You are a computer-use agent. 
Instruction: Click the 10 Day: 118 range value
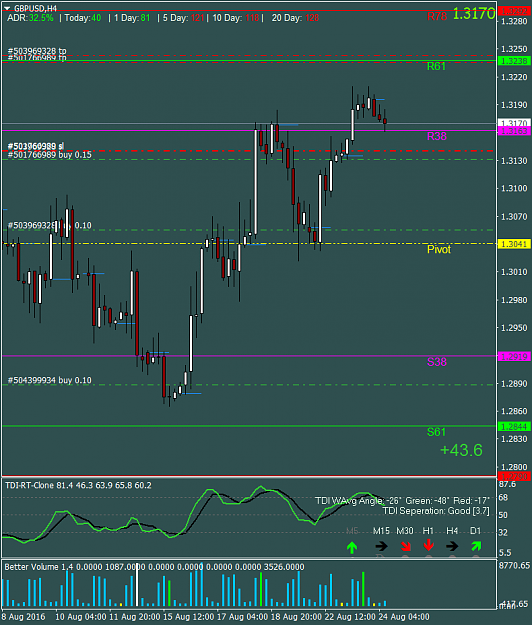(236, 18)
